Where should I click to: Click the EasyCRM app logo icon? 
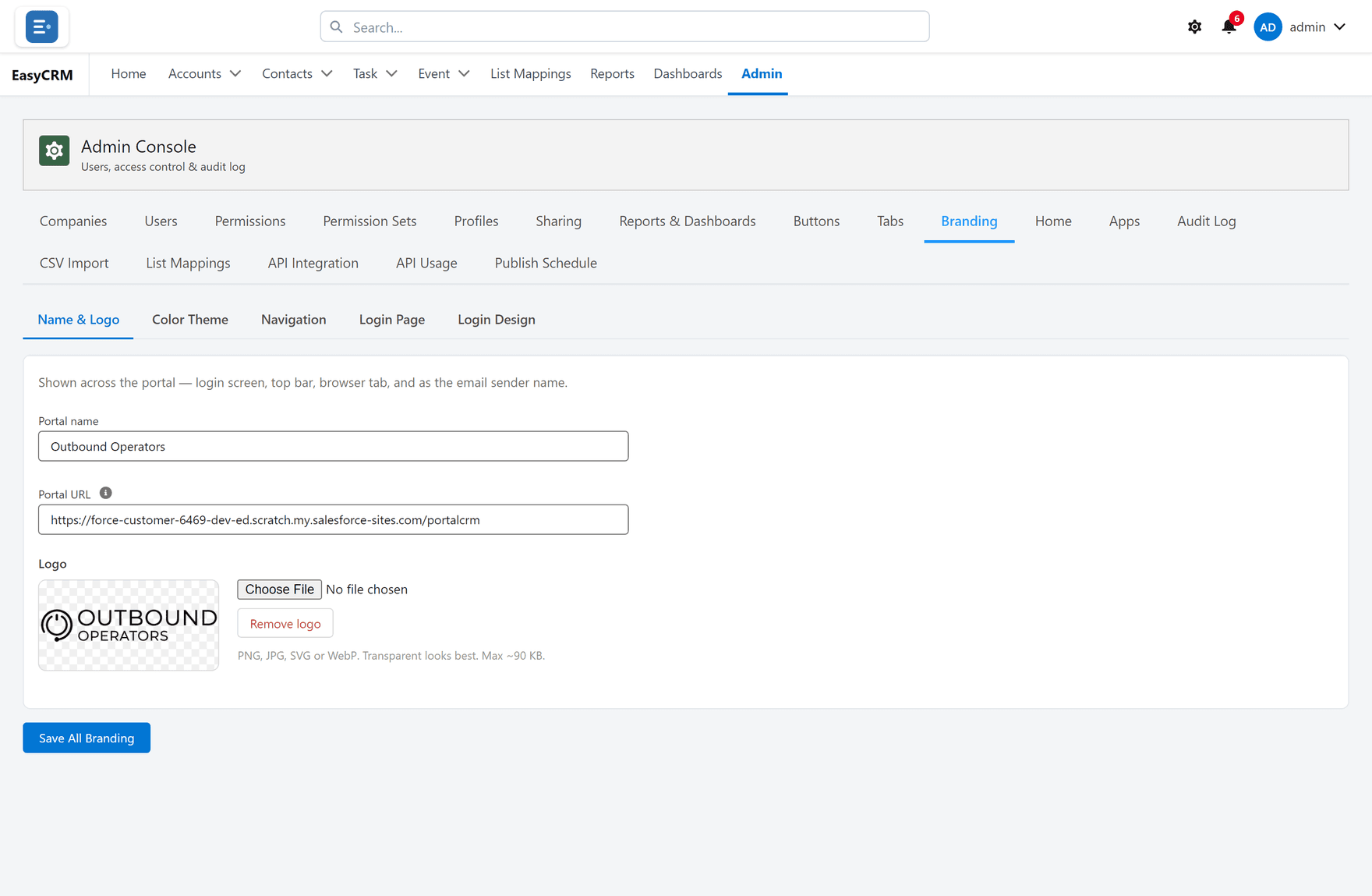point(41,27)
